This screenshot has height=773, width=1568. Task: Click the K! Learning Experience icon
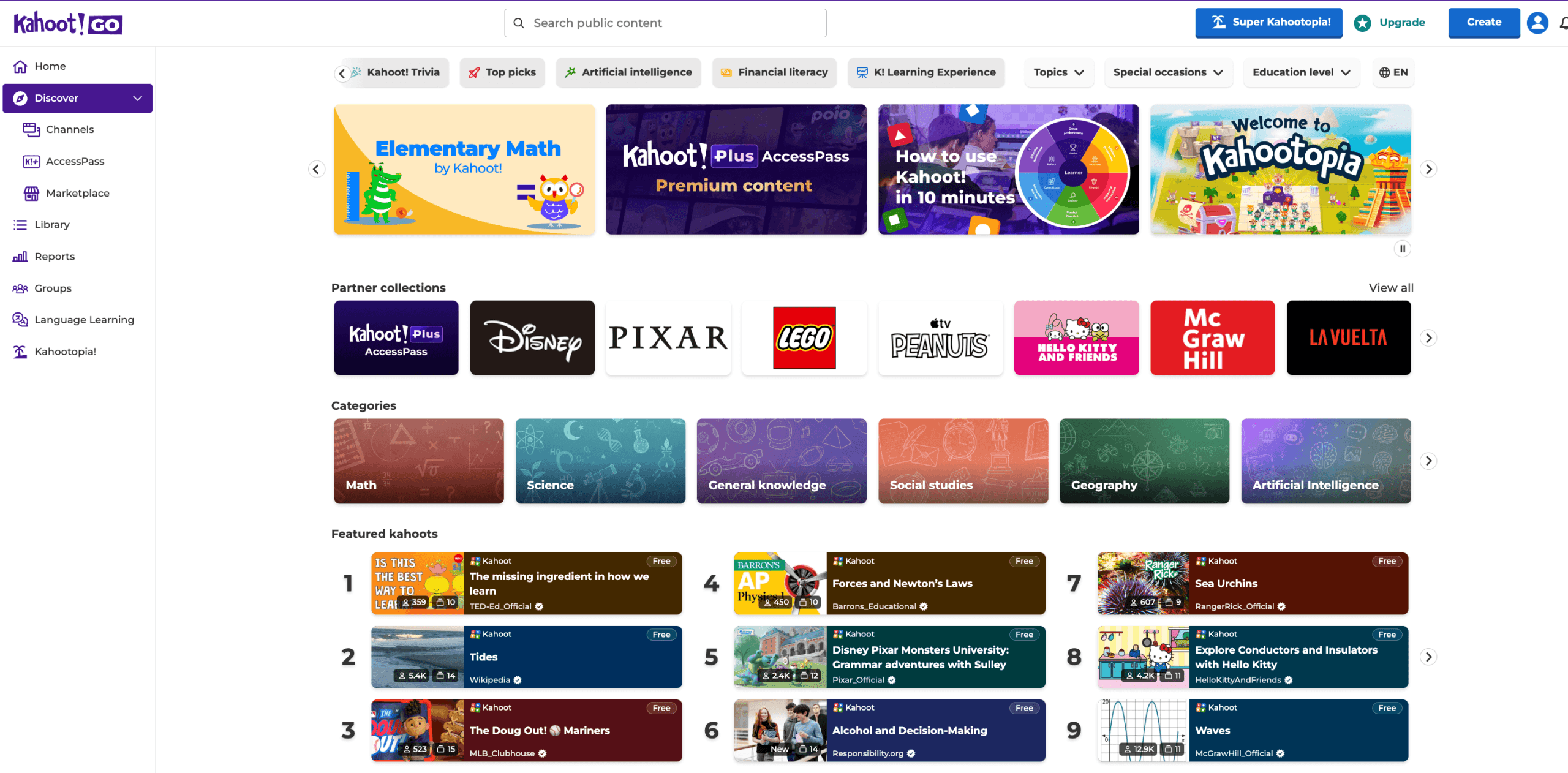click(x=862, y=72)
